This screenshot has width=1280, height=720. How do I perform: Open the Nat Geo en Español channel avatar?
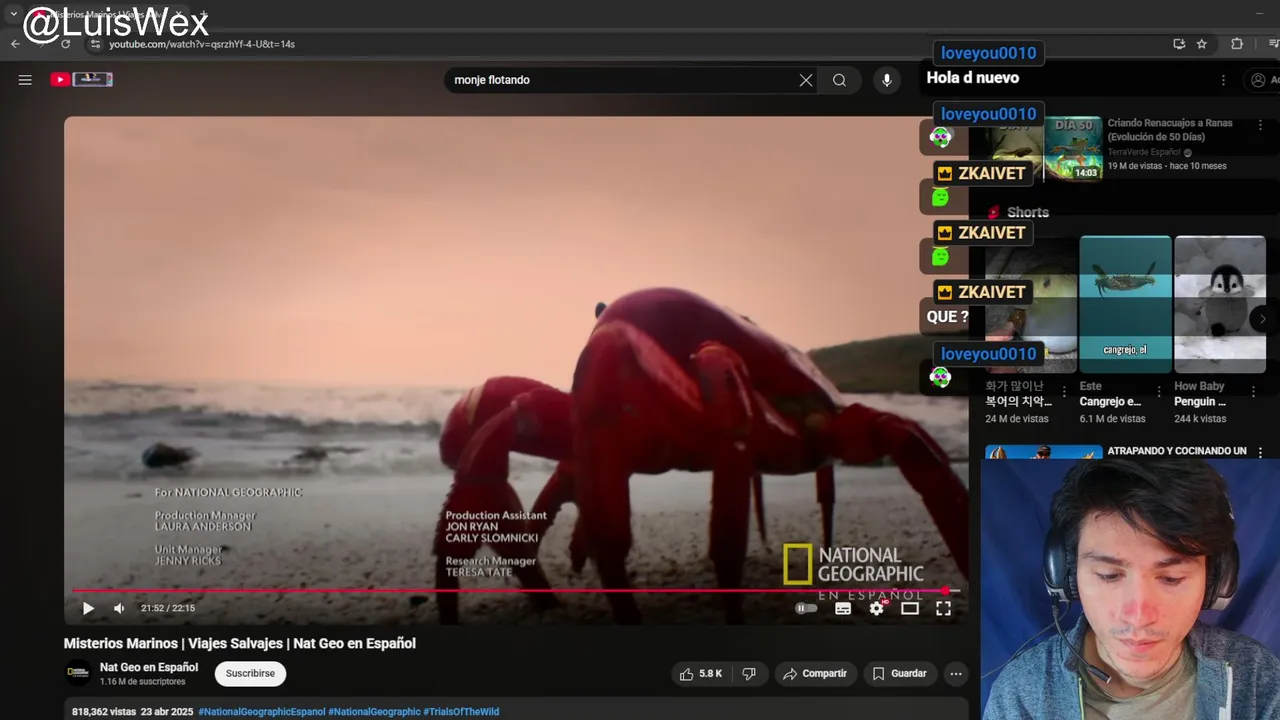pyautogui.click(x=78, y=673)
